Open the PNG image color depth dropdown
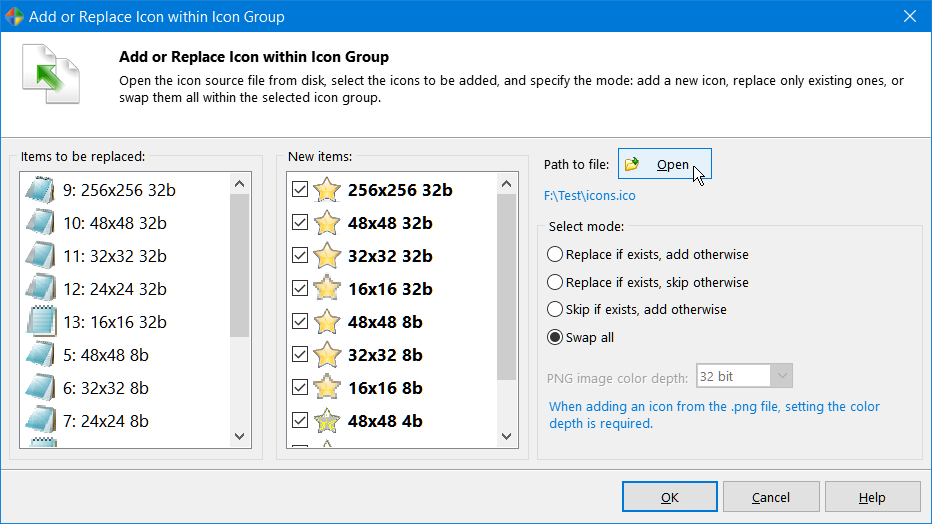Image resolution: width=932 pixels, height=524 pixels. pyautogui.click(x=782, y=376)
